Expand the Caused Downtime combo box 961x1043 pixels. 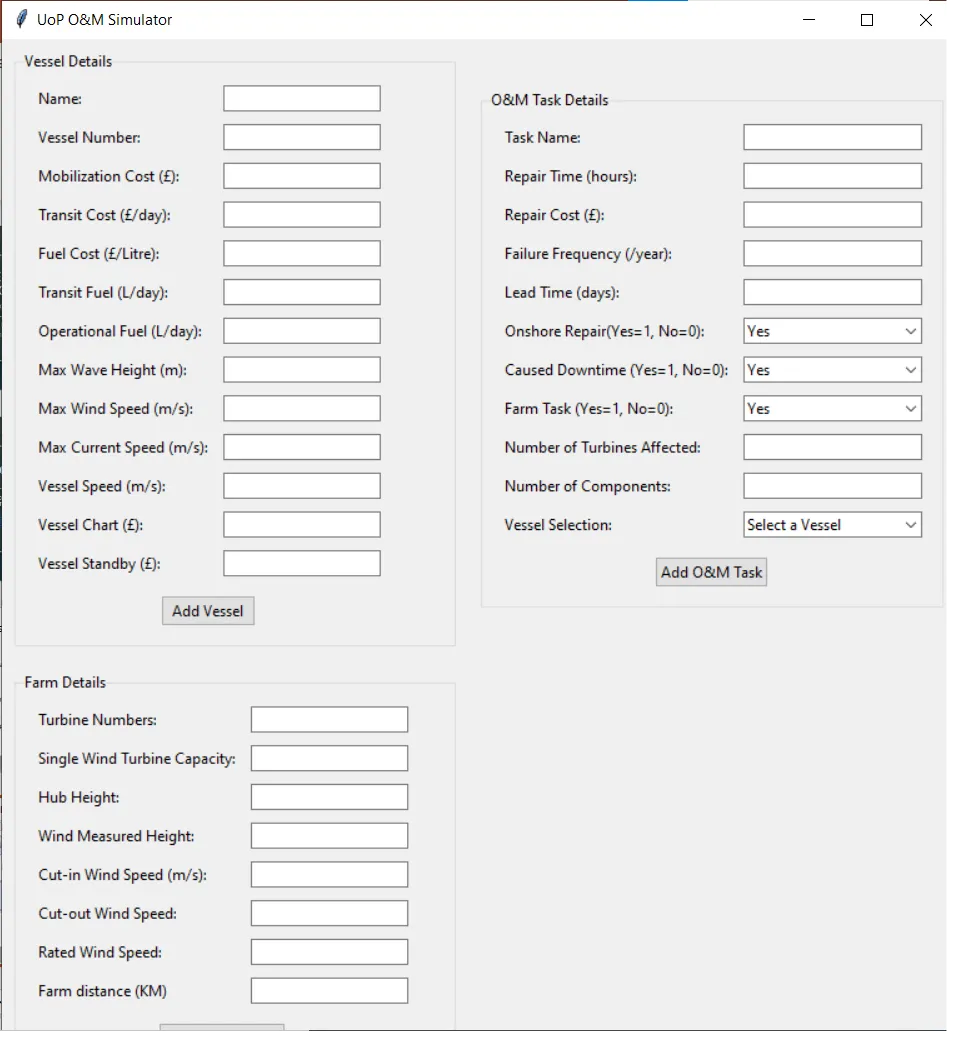click(x=832, y=370)
